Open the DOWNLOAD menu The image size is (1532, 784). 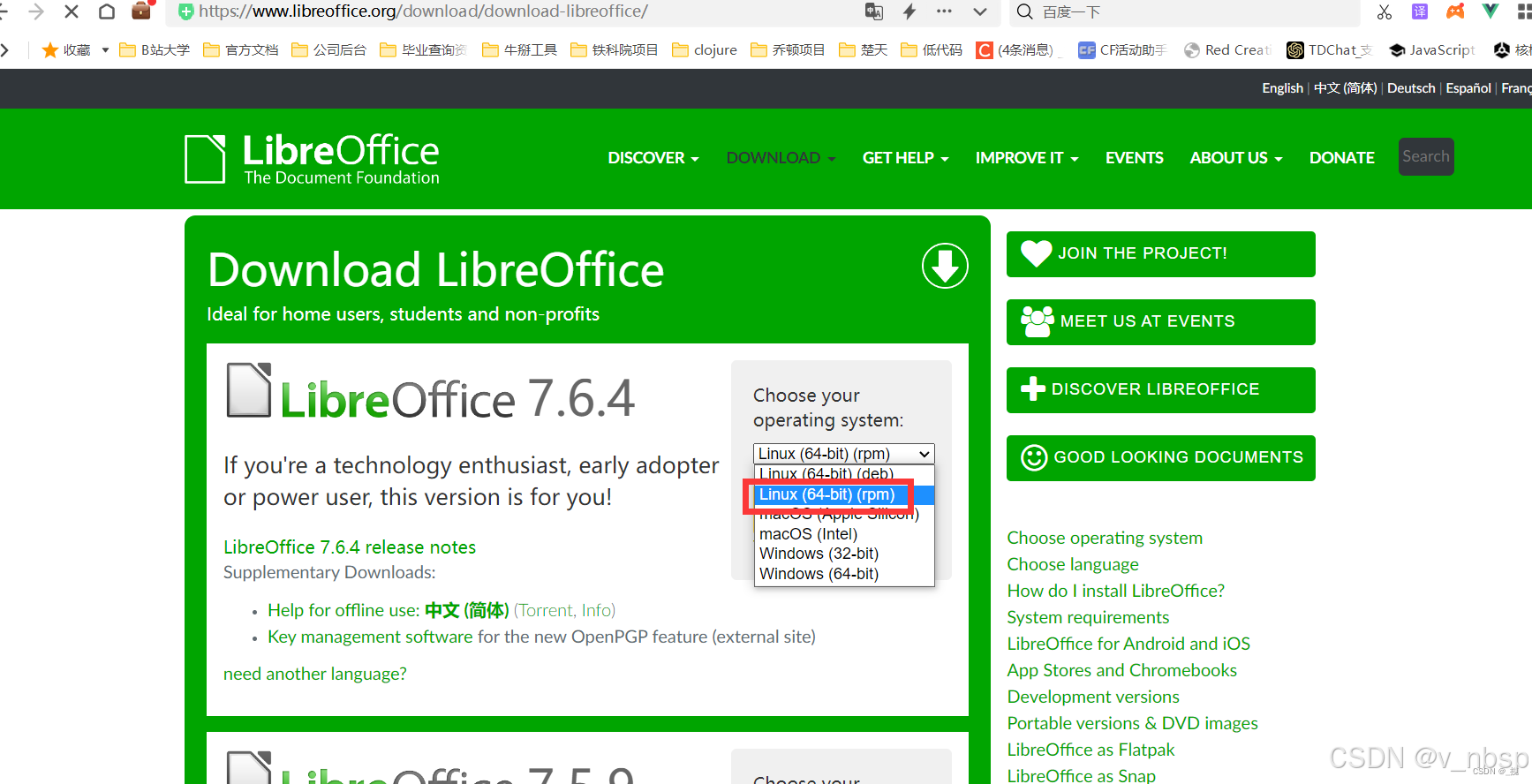pyautogui.click(x=781, y=157)
